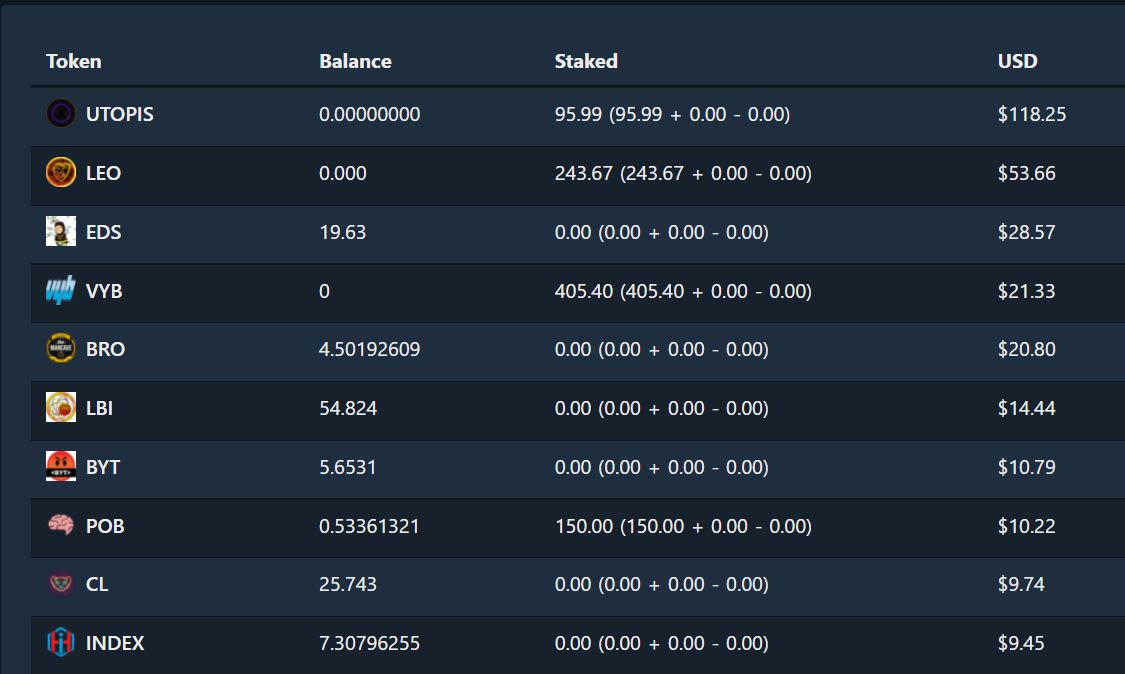
Task: Click the UTOPIS token icon
Action: tap(61, 113)
